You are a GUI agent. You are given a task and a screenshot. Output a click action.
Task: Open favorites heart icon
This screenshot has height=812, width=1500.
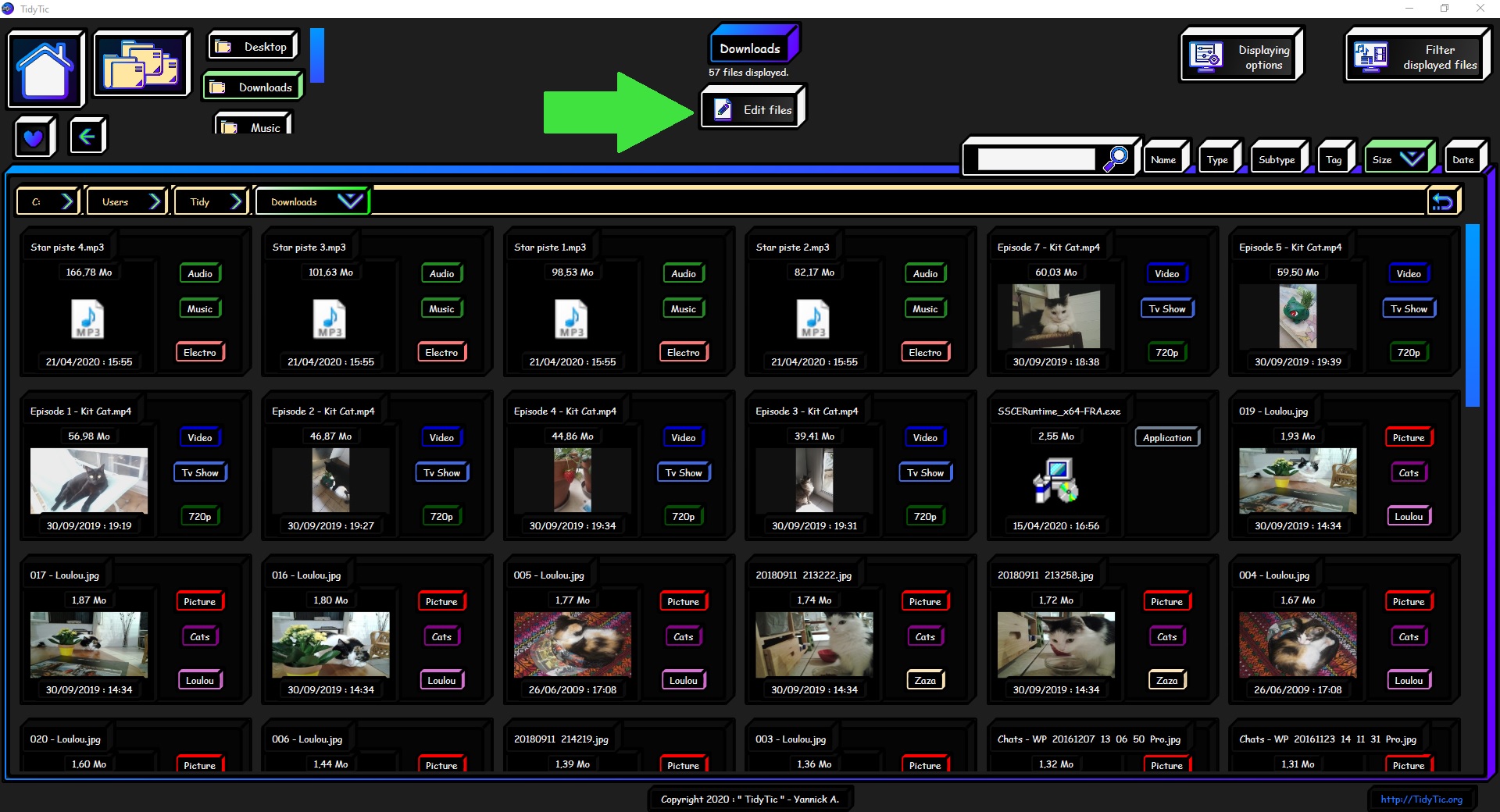pos(34,137)
